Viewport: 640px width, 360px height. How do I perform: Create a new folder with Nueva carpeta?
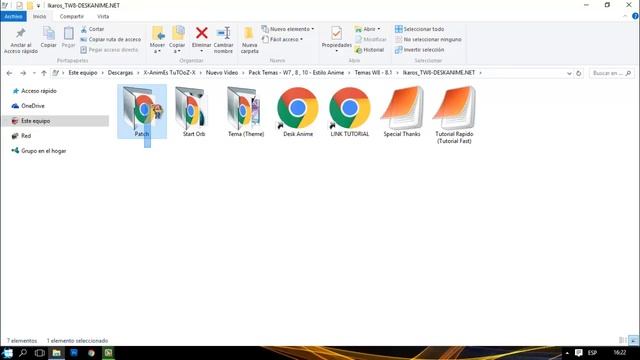point(249,40)
